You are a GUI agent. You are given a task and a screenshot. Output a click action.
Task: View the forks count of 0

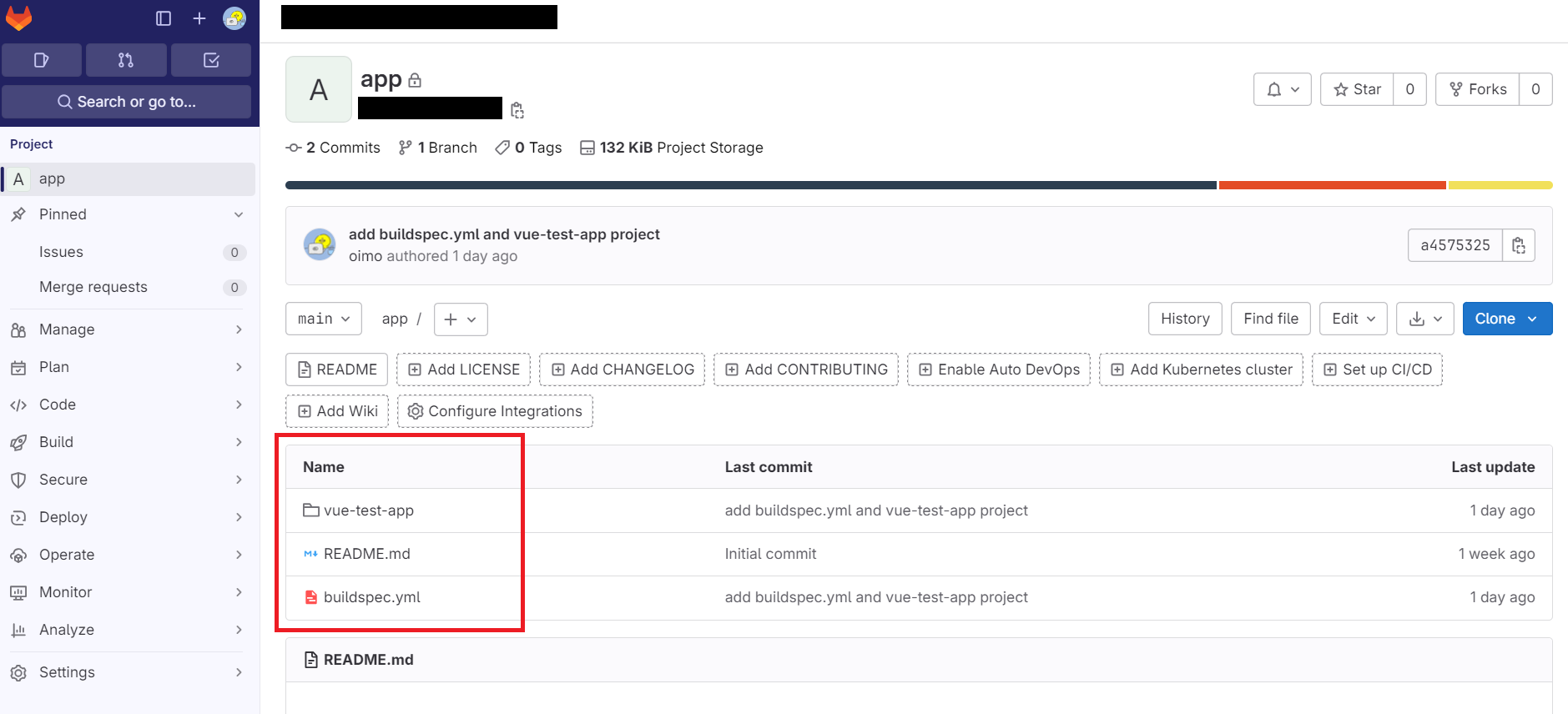click(x=1535, y=89)
